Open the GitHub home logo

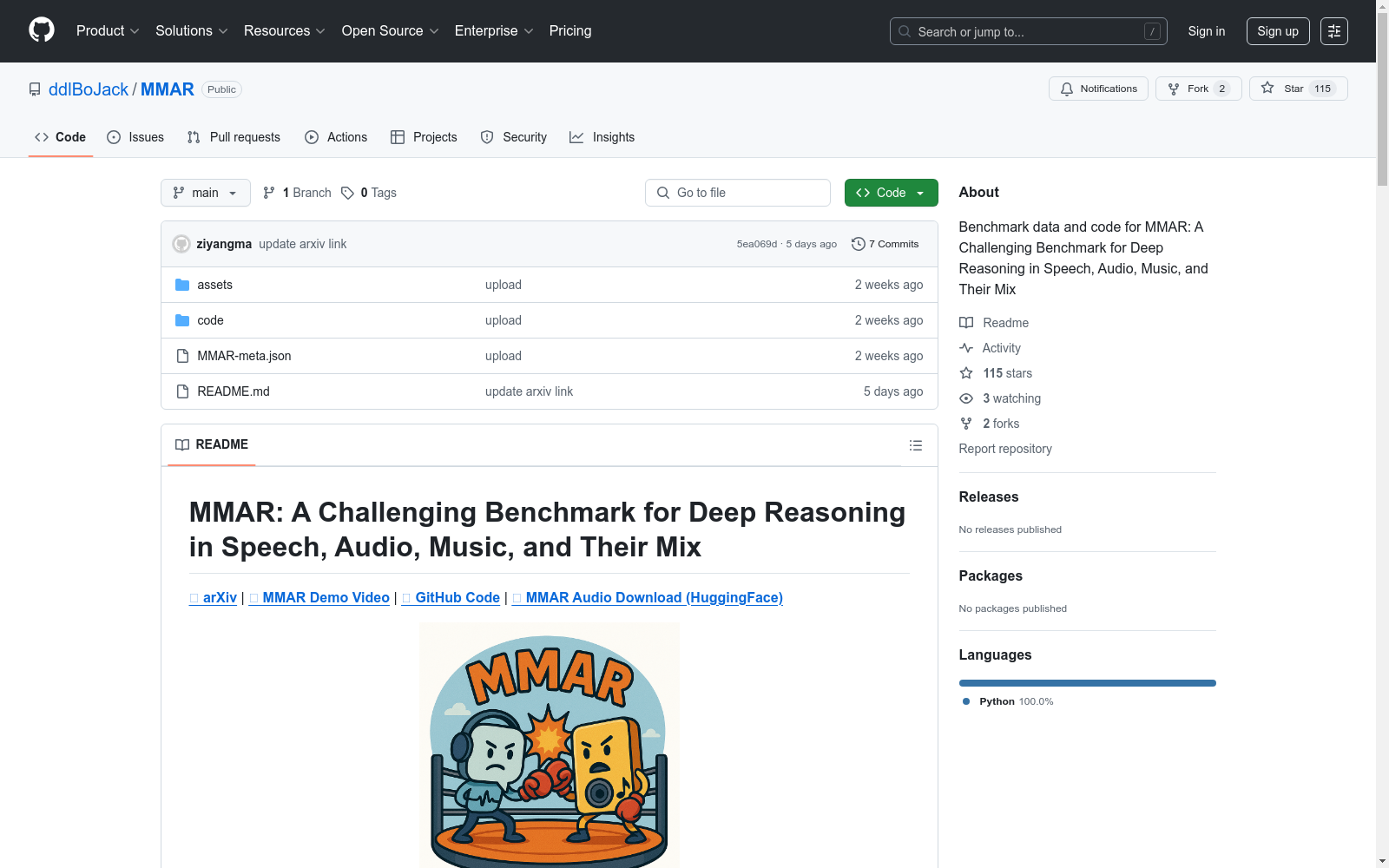(42, 30)
